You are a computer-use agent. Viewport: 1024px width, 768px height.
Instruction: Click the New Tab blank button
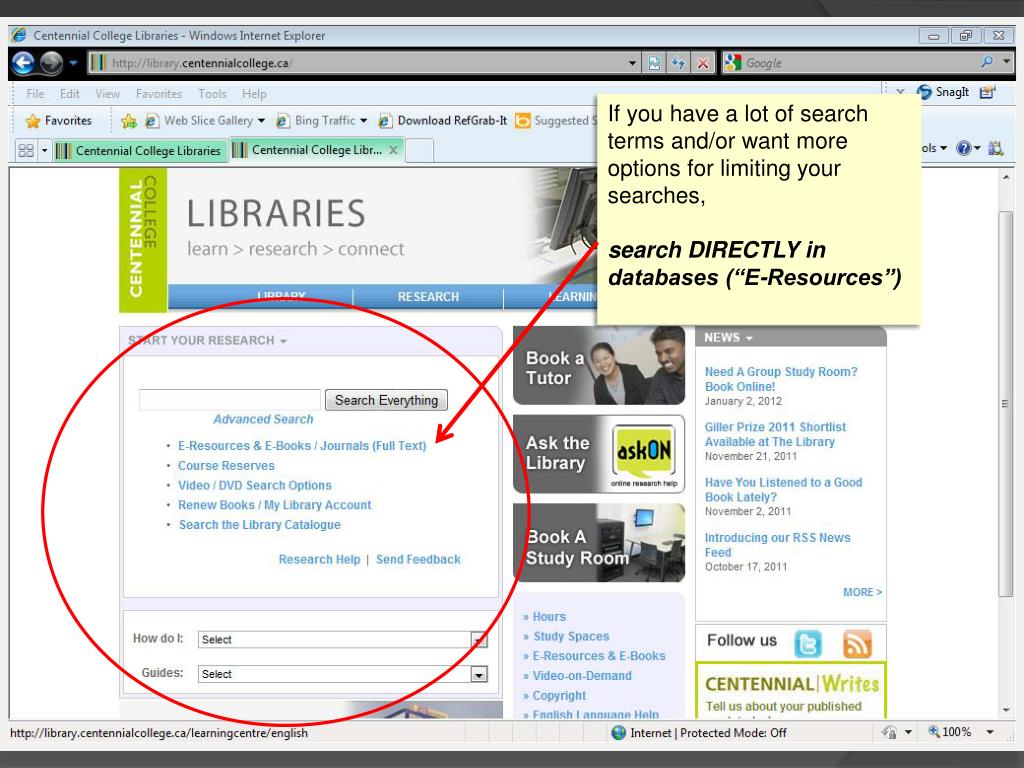(420, 150)
